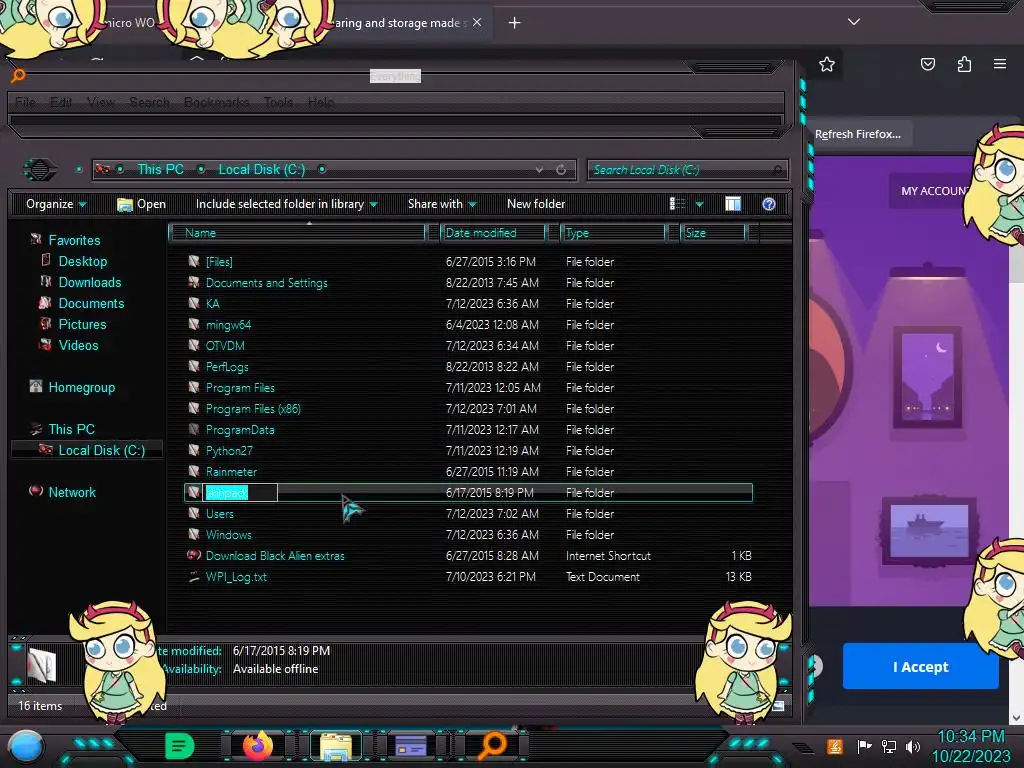The height and width of the screenshot is (768, 1024).
Task: Select Downloads under Favorites
Action: (90, 282)
